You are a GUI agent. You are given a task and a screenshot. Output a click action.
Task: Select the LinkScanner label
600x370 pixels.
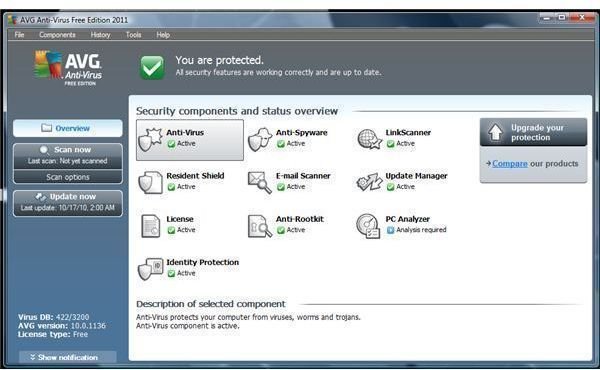408,132
